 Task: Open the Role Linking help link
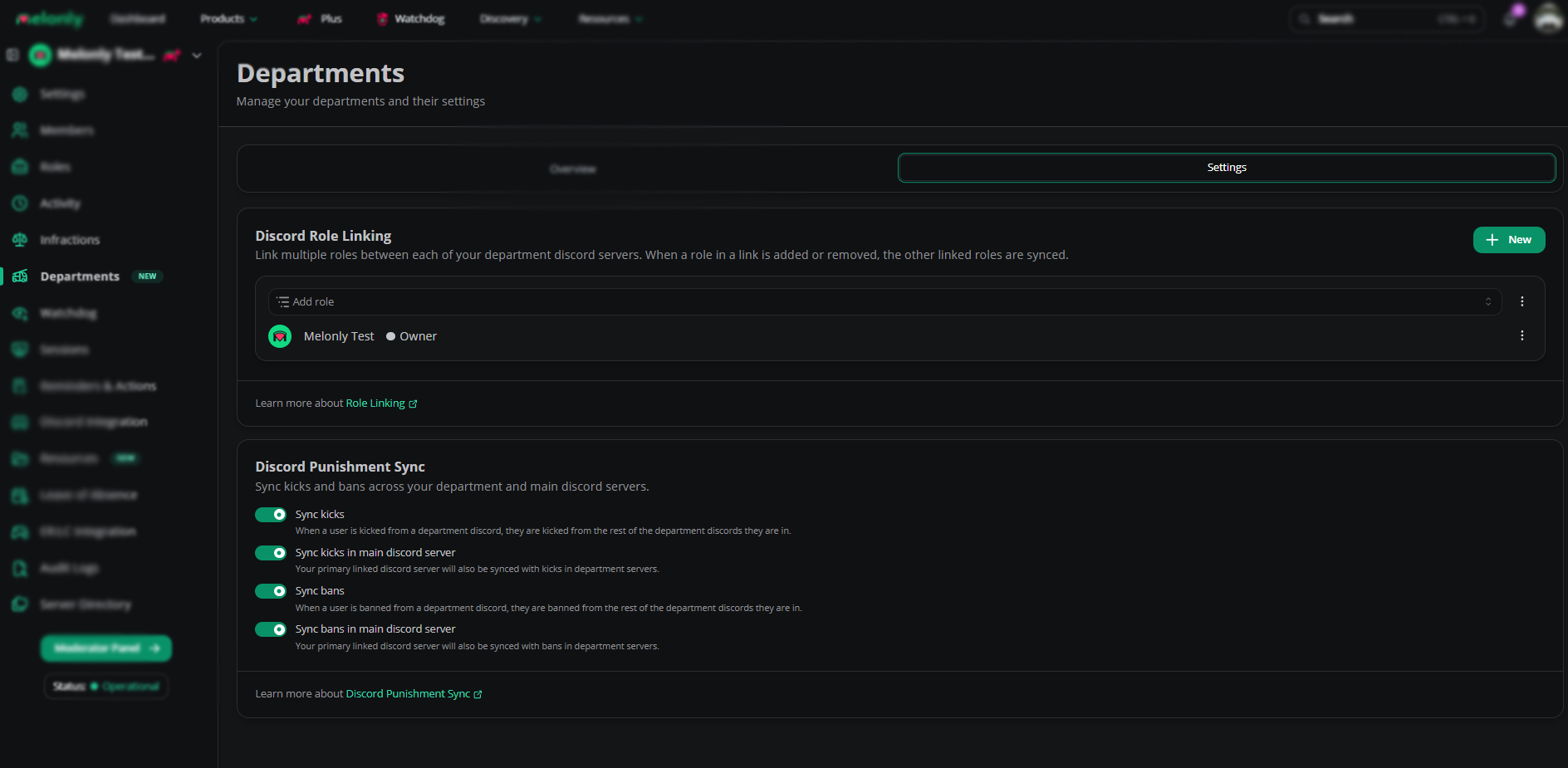[381, 404]
